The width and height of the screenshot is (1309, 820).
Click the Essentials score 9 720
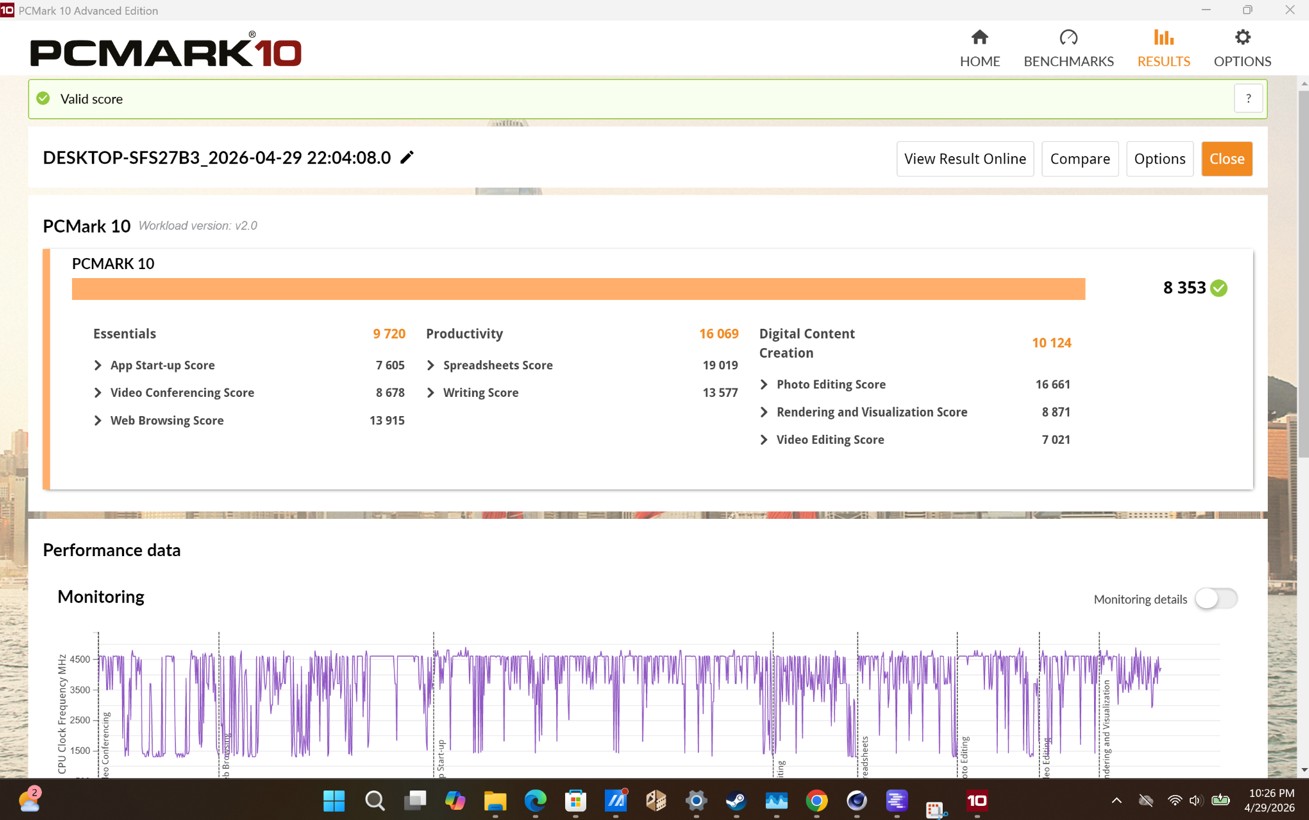(389, 334)
